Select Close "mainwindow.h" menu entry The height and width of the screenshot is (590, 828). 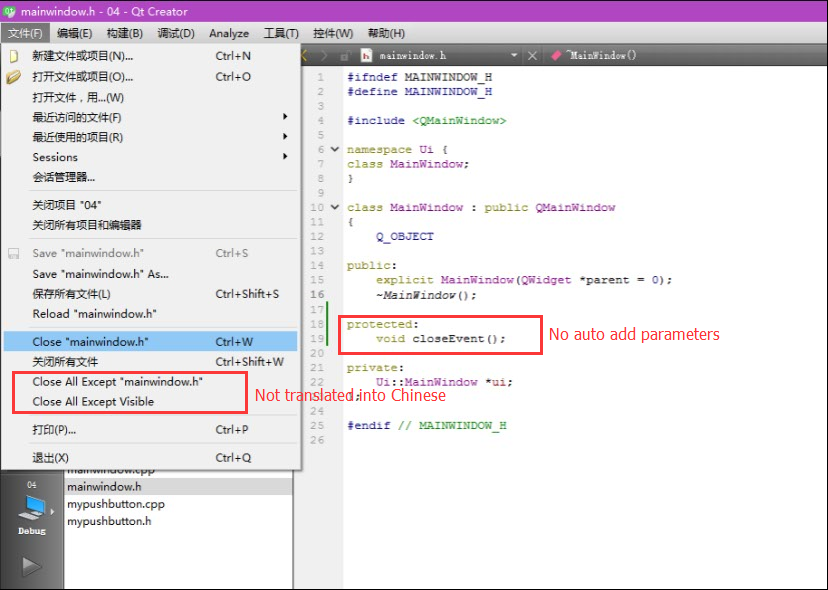coord(90,342)
